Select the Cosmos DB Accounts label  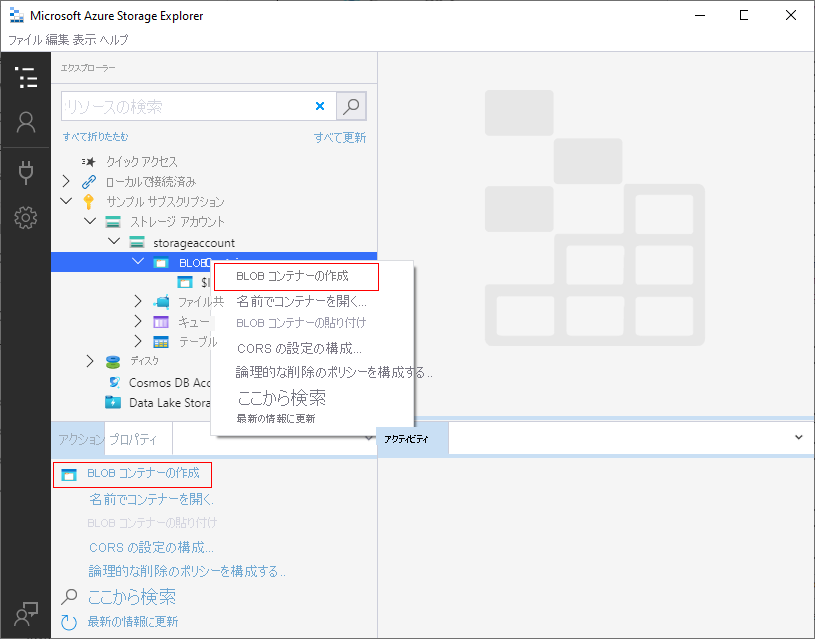[169, 383]
